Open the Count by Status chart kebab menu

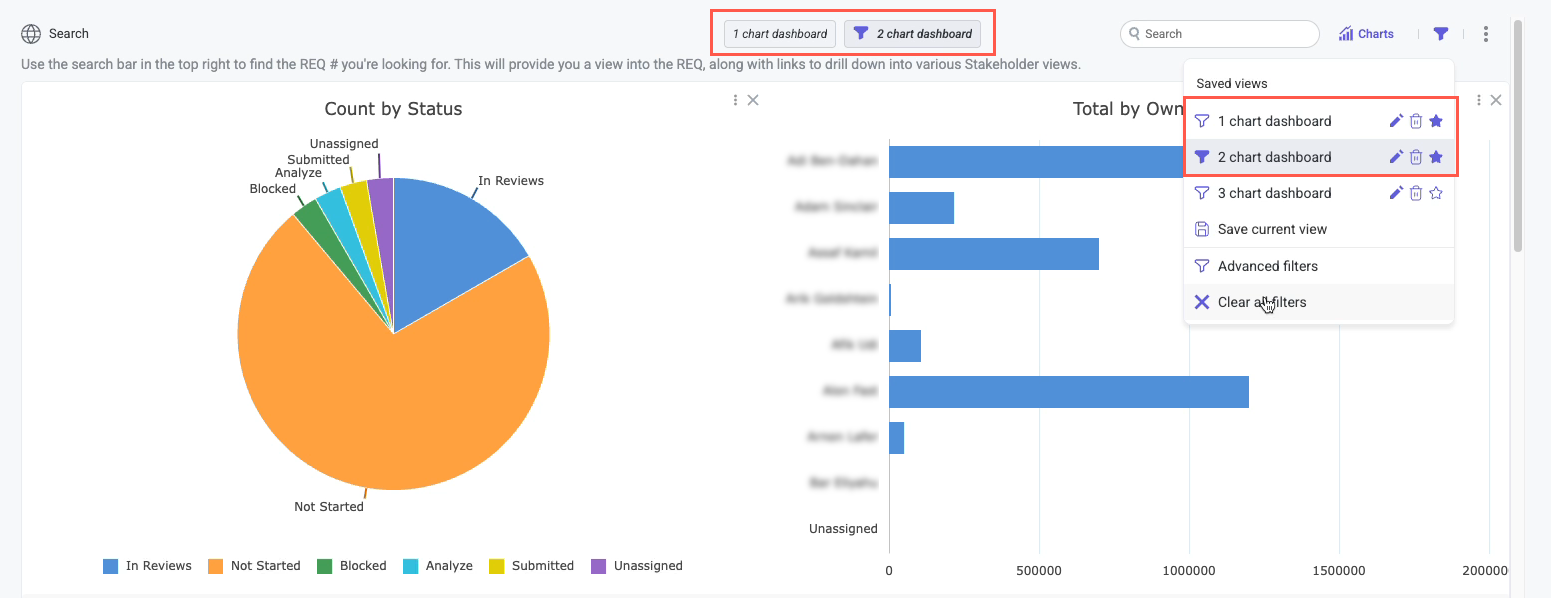737,100
